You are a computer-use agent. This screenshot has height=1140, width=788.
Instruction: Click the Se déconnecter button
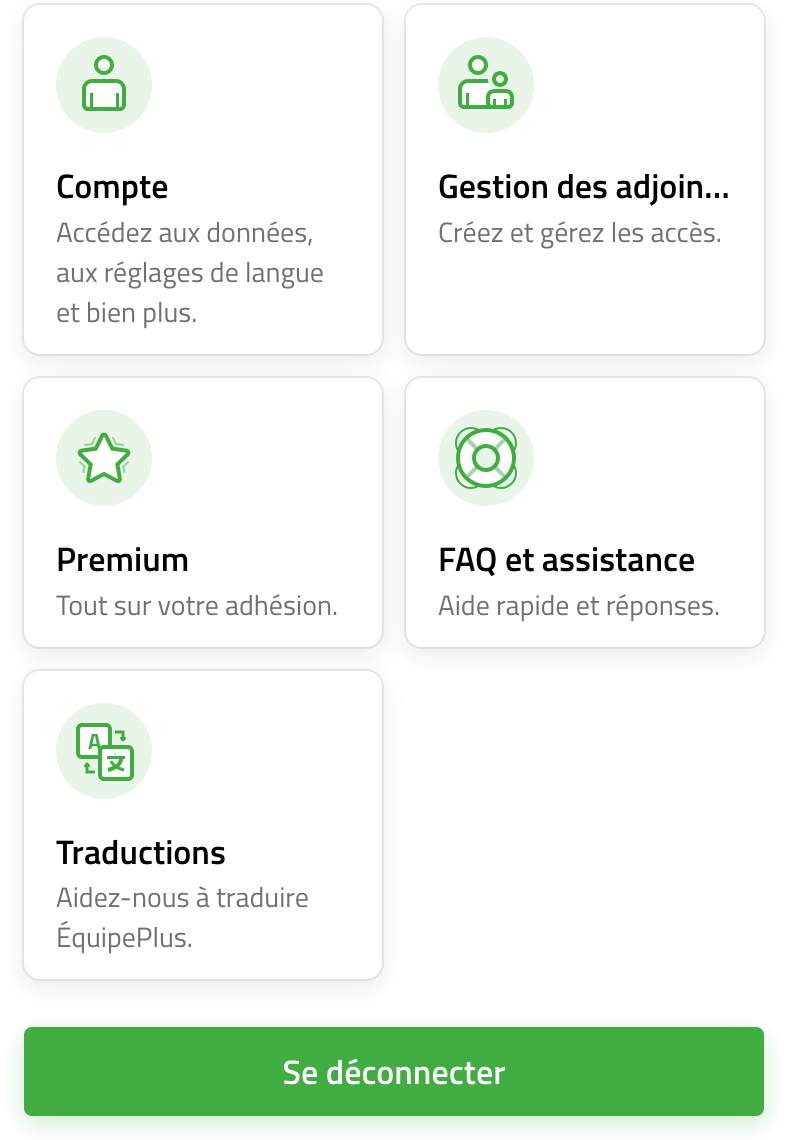(x=394, y=1072)
